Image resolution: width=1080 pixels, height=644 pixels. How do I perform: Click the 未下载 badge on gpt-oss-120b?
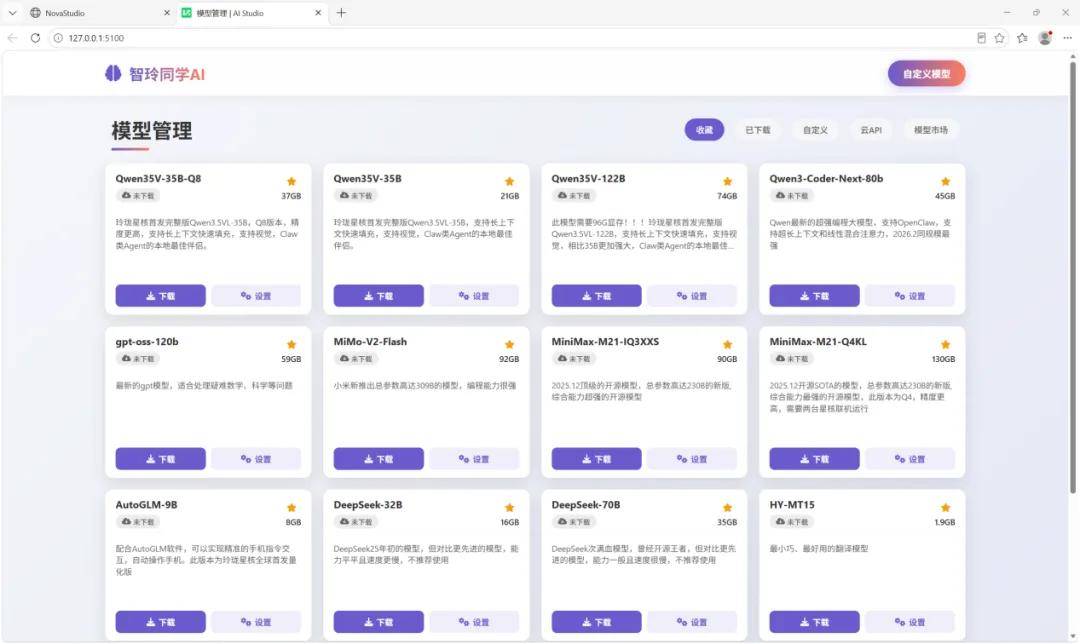pyautogui.click(x=138, y=359)
